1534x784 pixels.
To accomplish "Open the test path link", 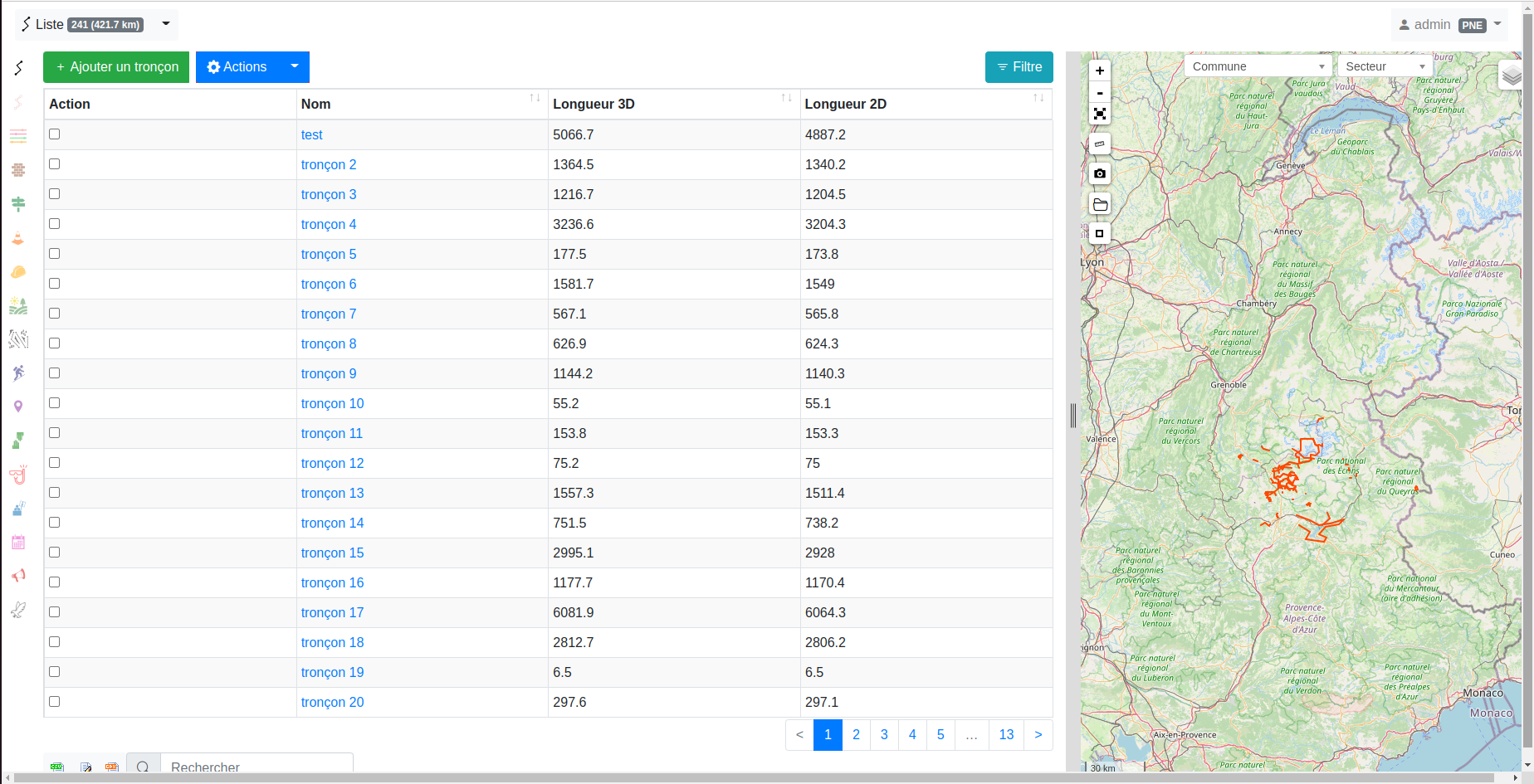I will (311, 134).
